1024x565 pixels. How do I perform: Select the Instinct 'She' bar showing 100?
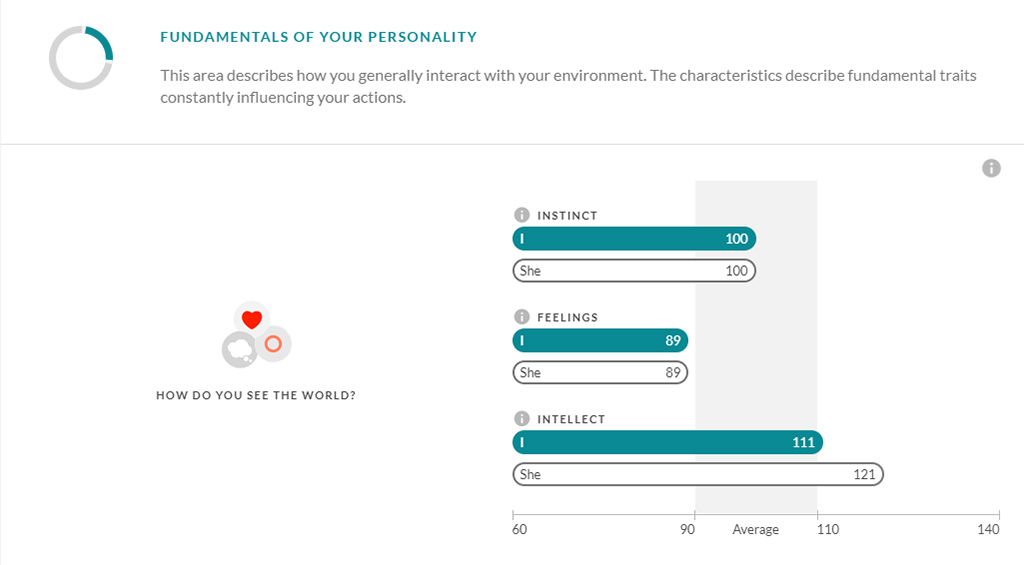click(x=634, y=270)
